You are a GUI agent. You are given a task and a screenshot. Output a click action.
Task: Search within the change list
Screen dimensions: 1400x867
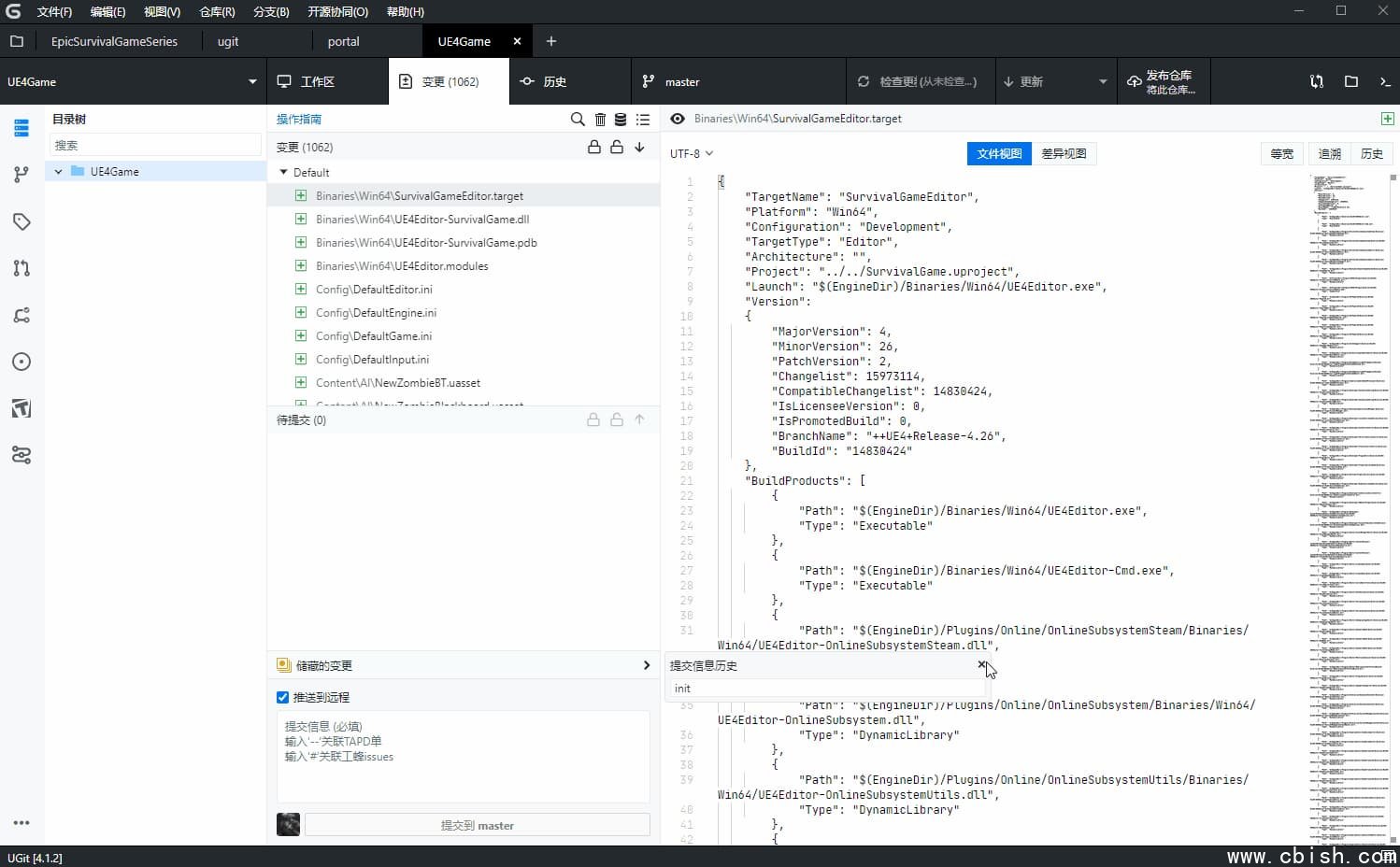[577, 120]
